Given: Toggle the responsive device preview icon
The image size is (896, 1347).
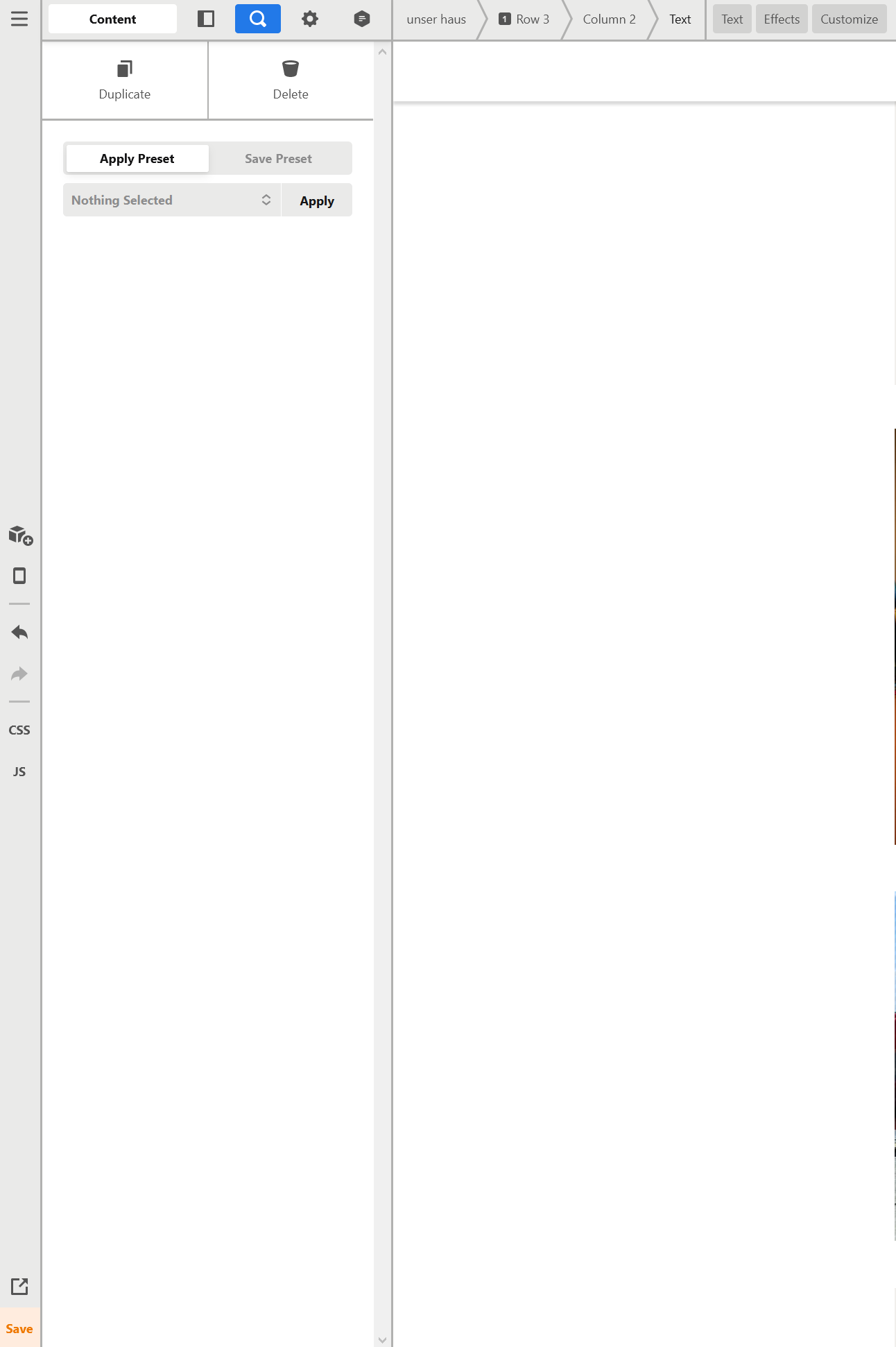Looking at the screenshot, I should [x=19, y=576].
